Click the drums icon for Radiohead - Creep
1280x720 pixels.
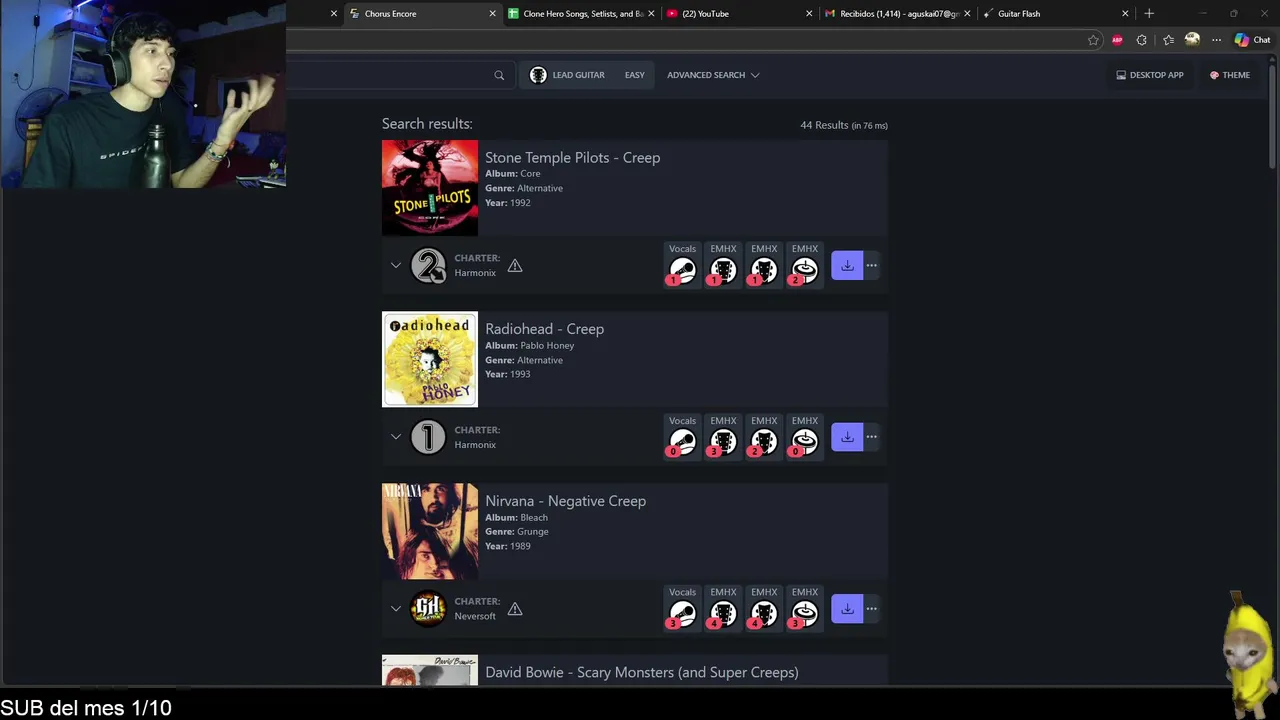805,442
